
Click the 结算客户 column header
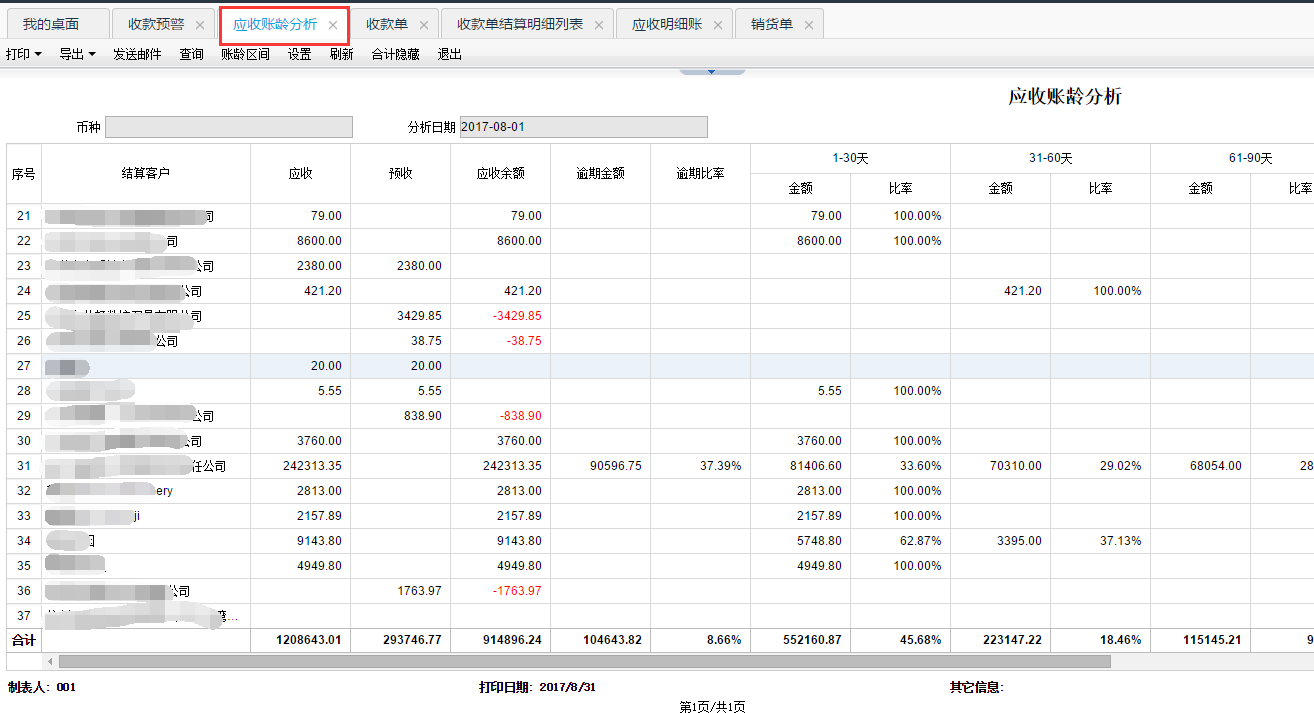pos(146,174)
